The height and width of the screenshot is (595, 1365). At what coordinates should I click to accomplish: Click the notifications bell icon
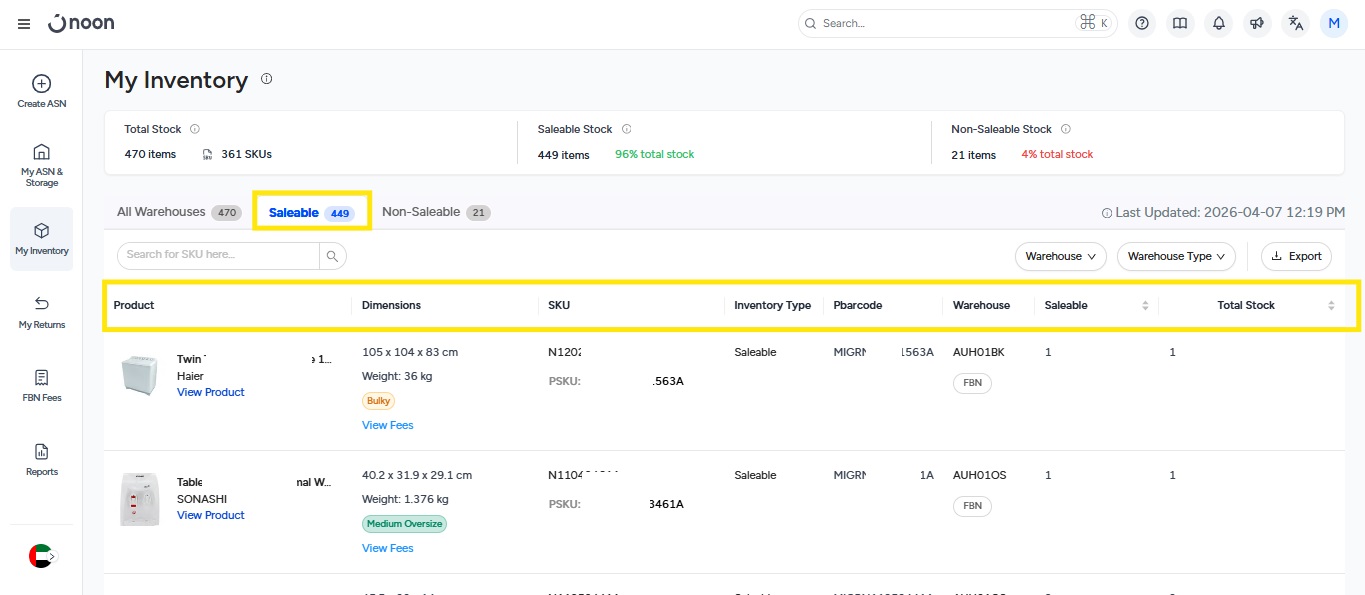point(1218,24)
